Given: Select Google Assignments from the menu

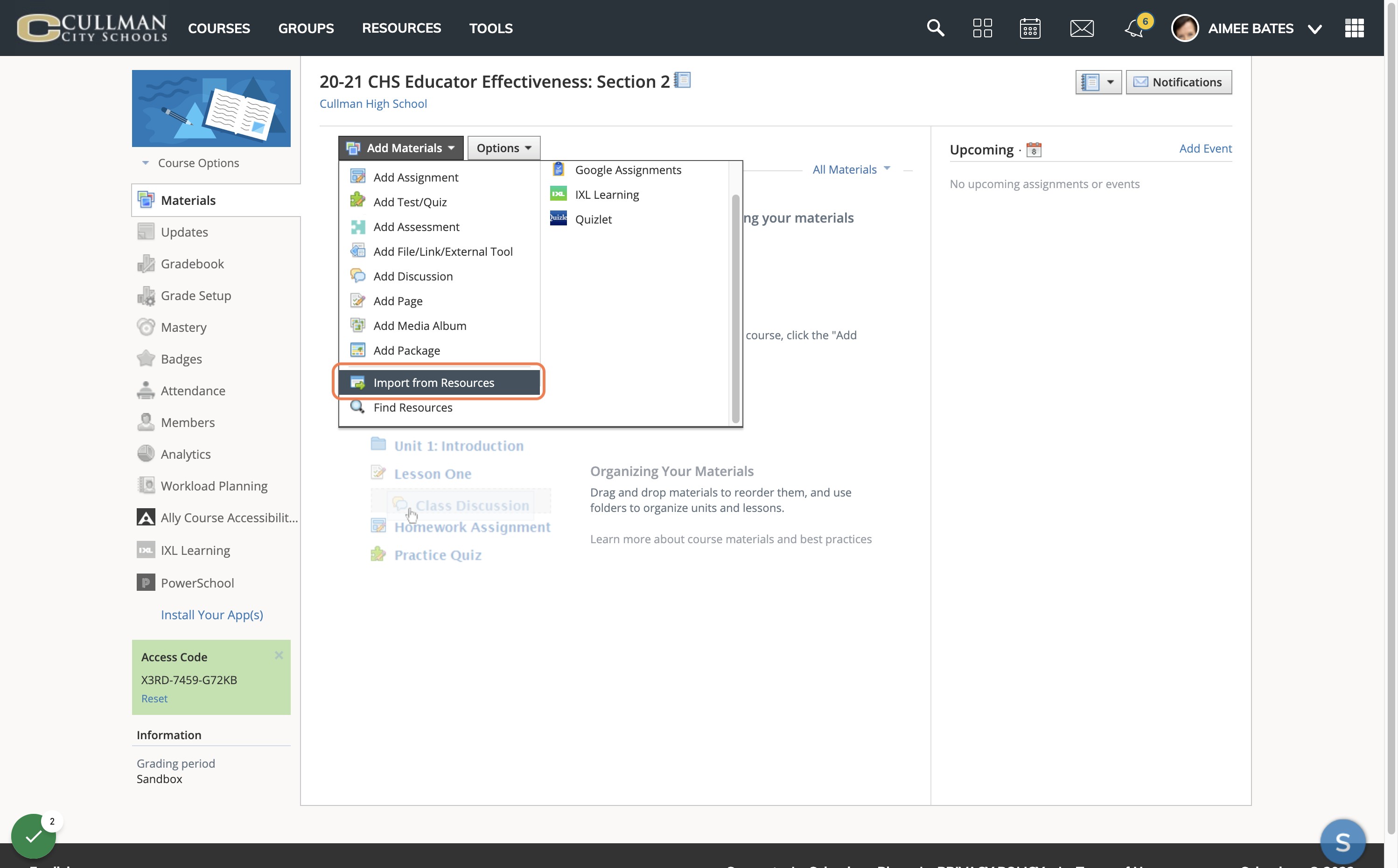Looking at the screenshot, I should (x=628, y=170).
